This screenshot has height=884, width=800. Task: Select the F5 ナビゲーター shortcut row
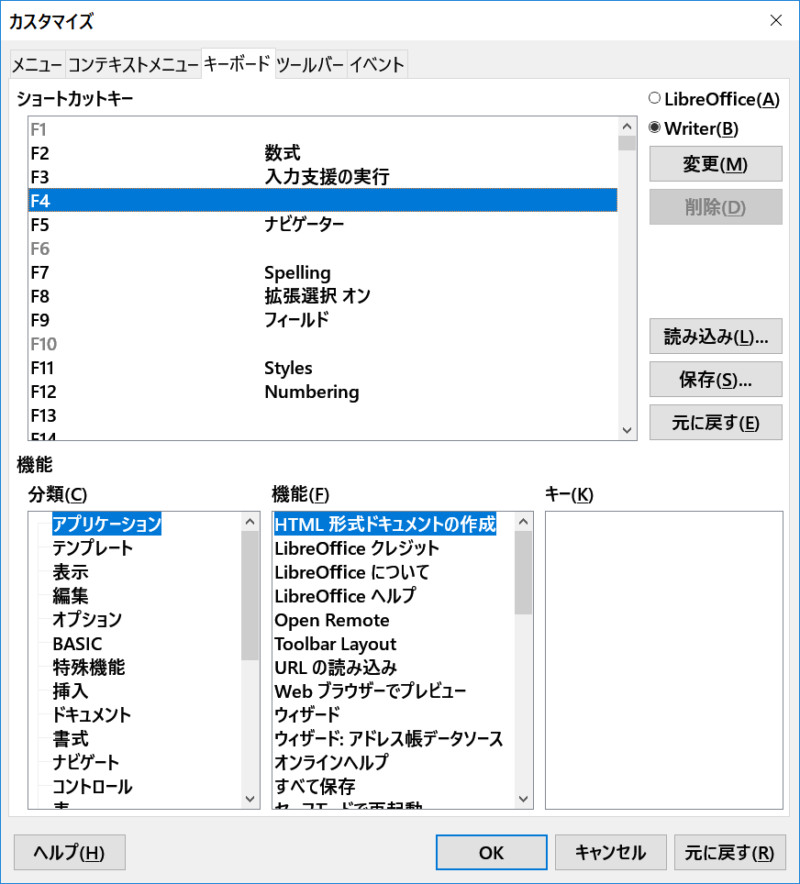(320, 225)
